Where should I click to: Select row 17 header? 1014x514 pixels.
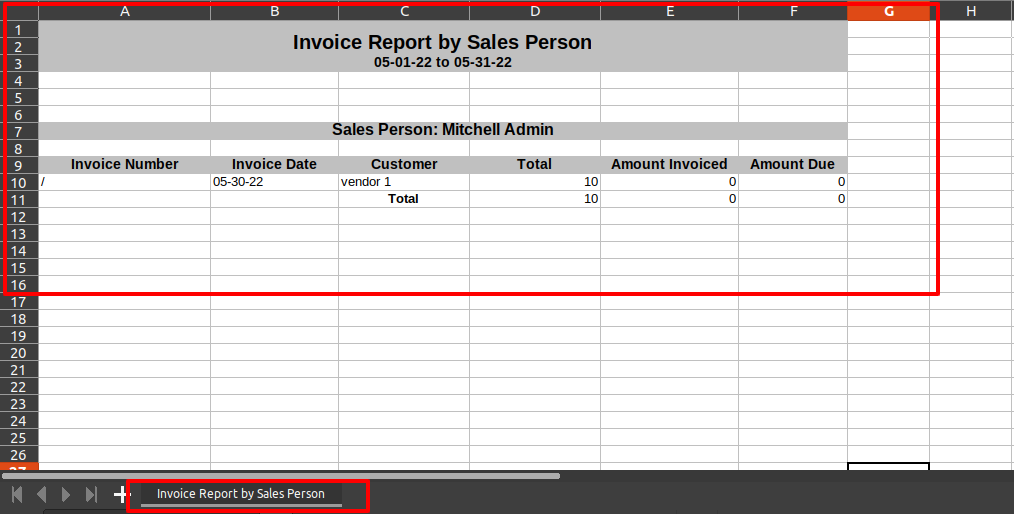tap(19, 302)
